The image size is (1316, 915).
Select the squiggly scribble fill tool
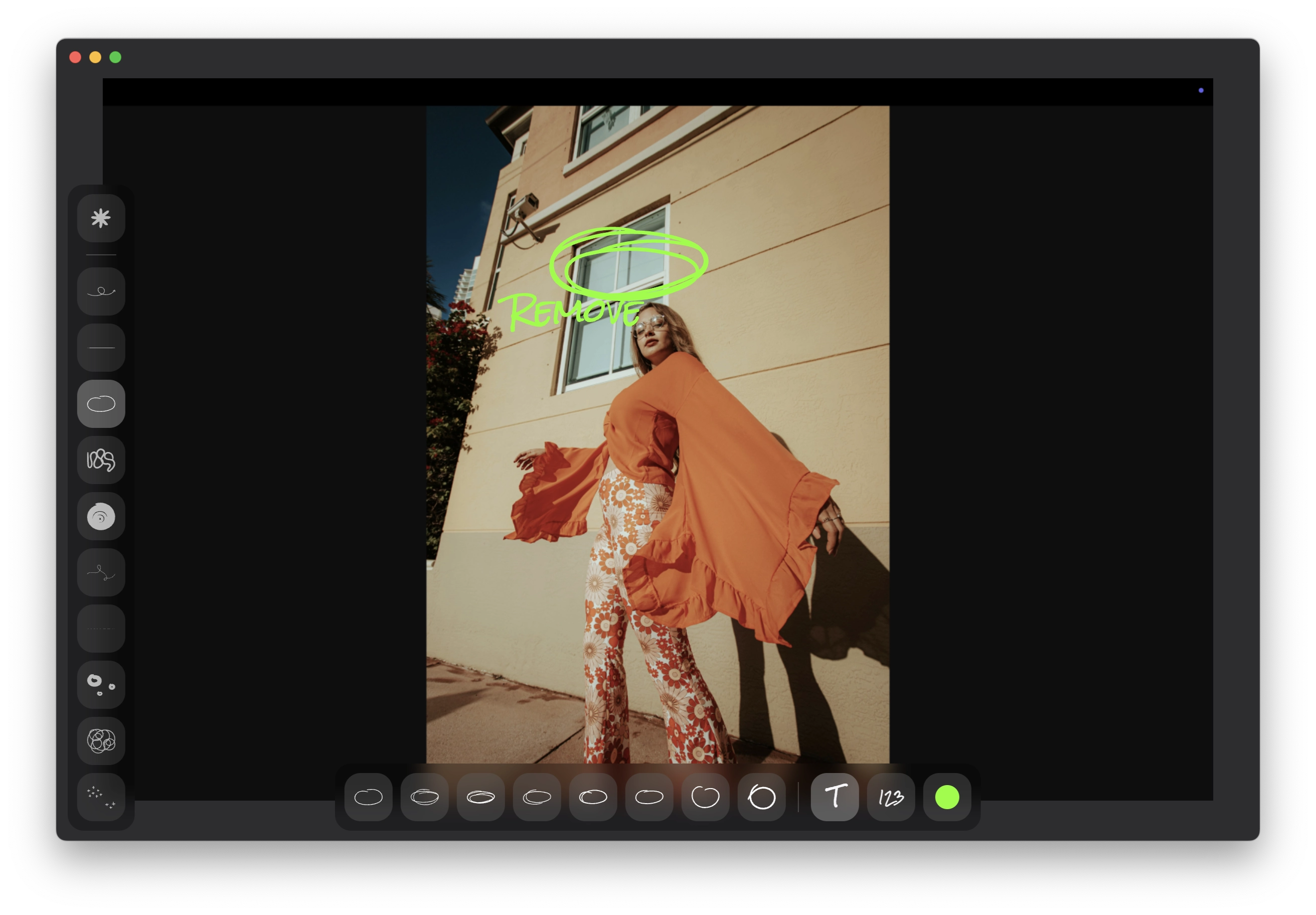101,460
